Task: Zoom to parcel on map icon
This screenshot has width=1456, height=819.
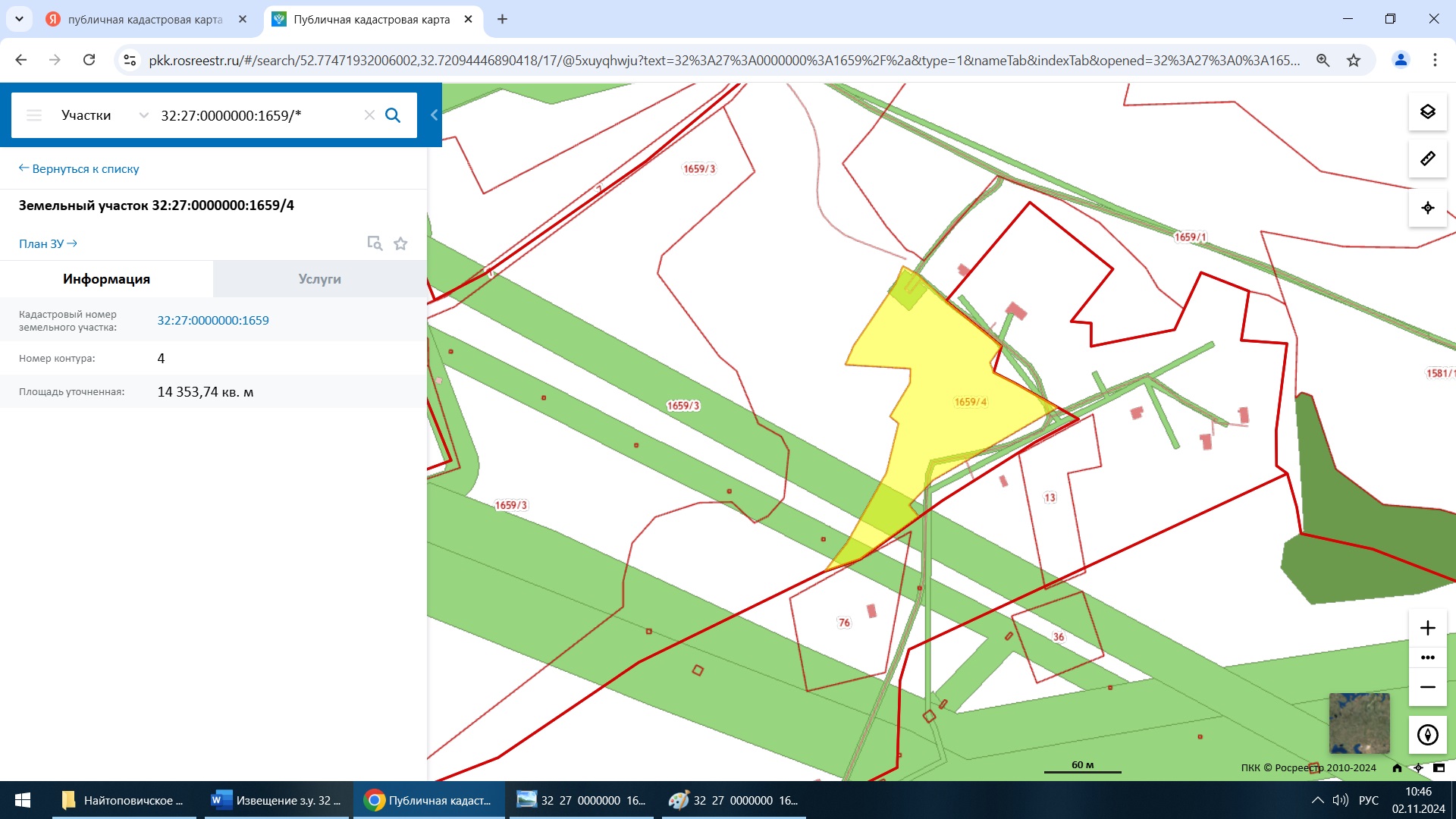Action: click(375, 243)
